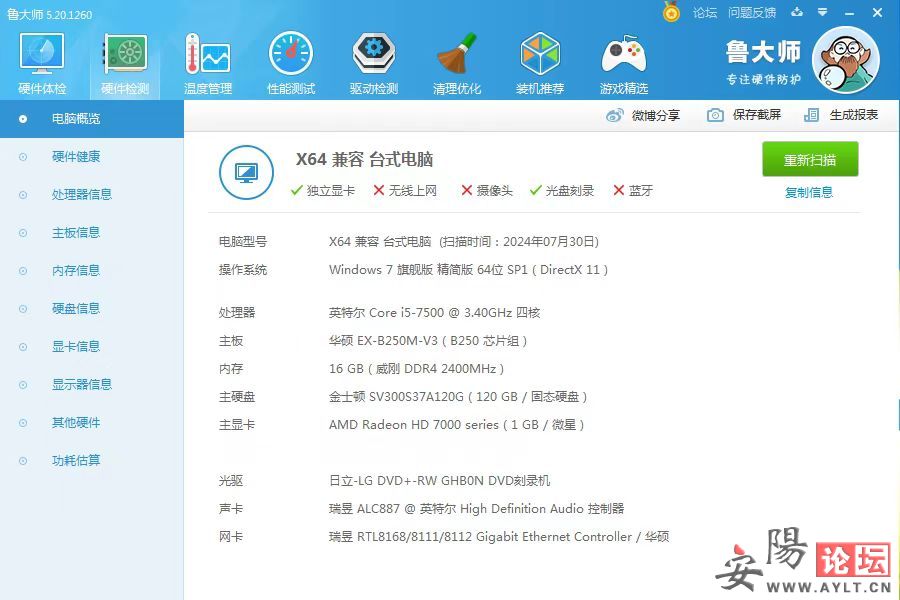Click the download tray icon in title bar
Viewport: 900px width, 600px height.
(x=797, y=12)
